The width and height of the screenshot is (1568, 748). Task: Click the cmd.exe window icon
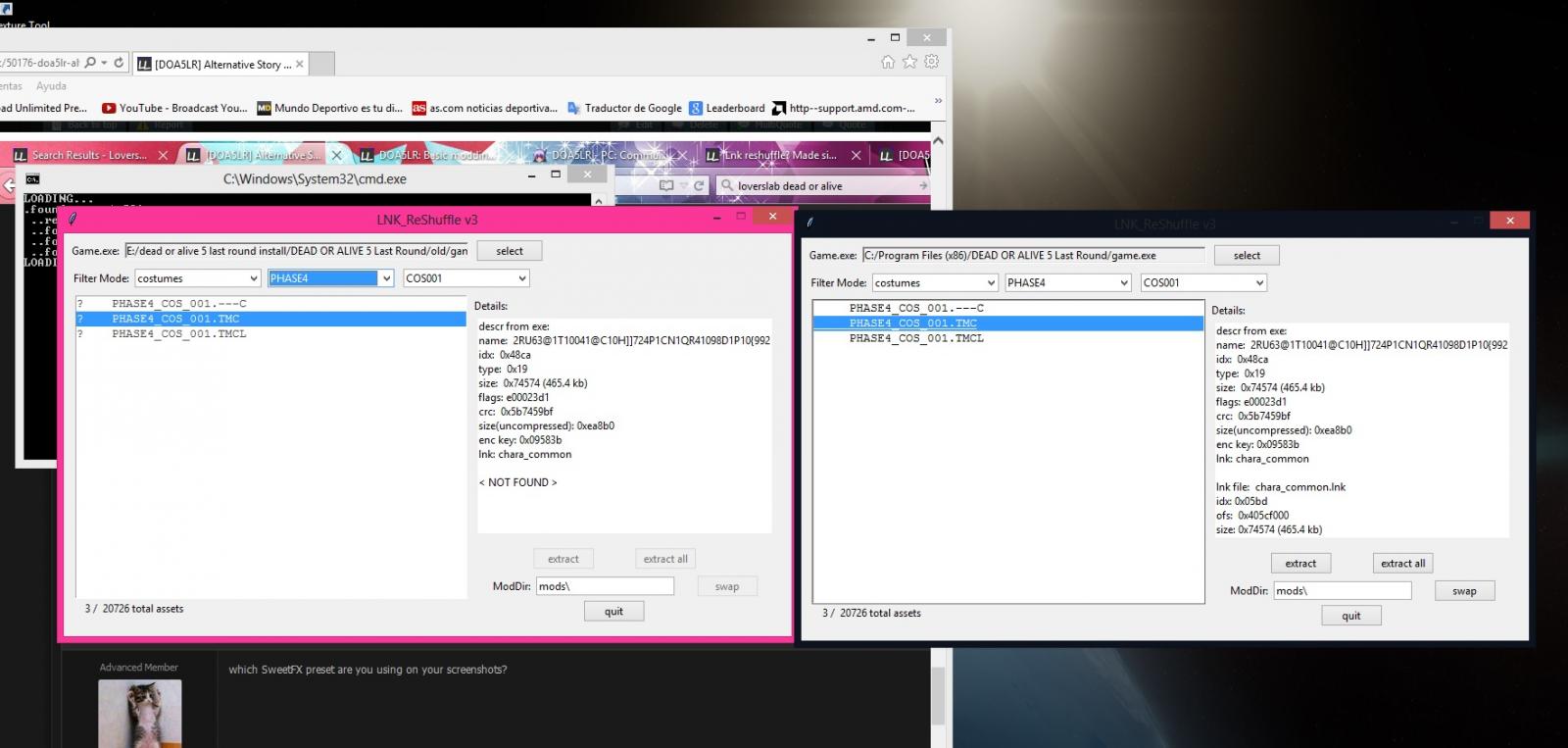tap(32, 179)
